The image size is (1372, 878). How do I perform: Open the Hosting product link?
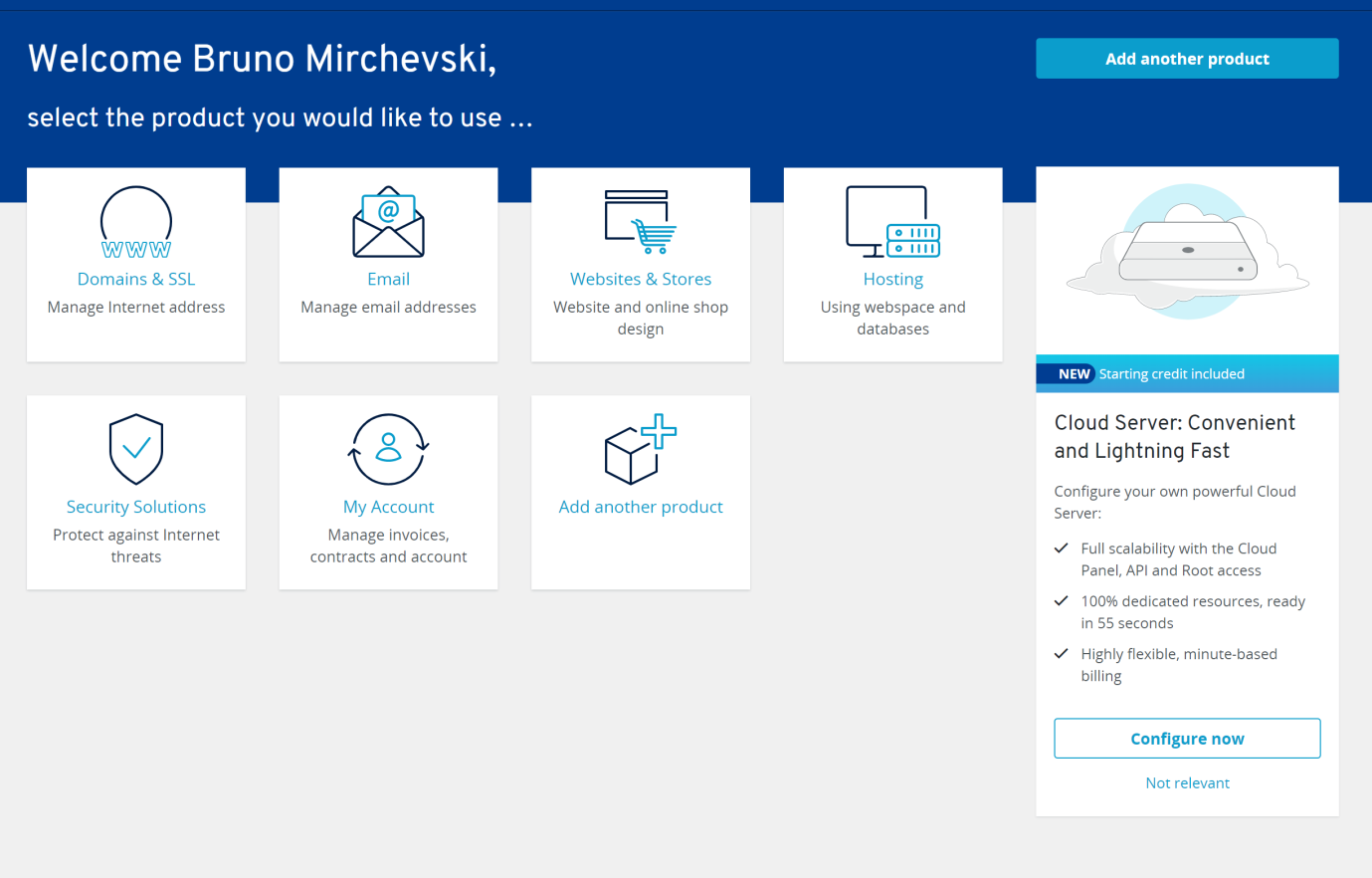pos(892,279)
